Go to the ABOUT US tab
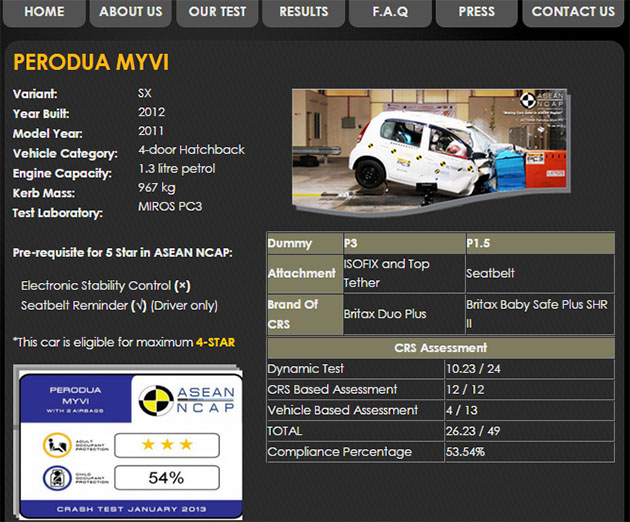630x522 pixels. coord(130,12)
